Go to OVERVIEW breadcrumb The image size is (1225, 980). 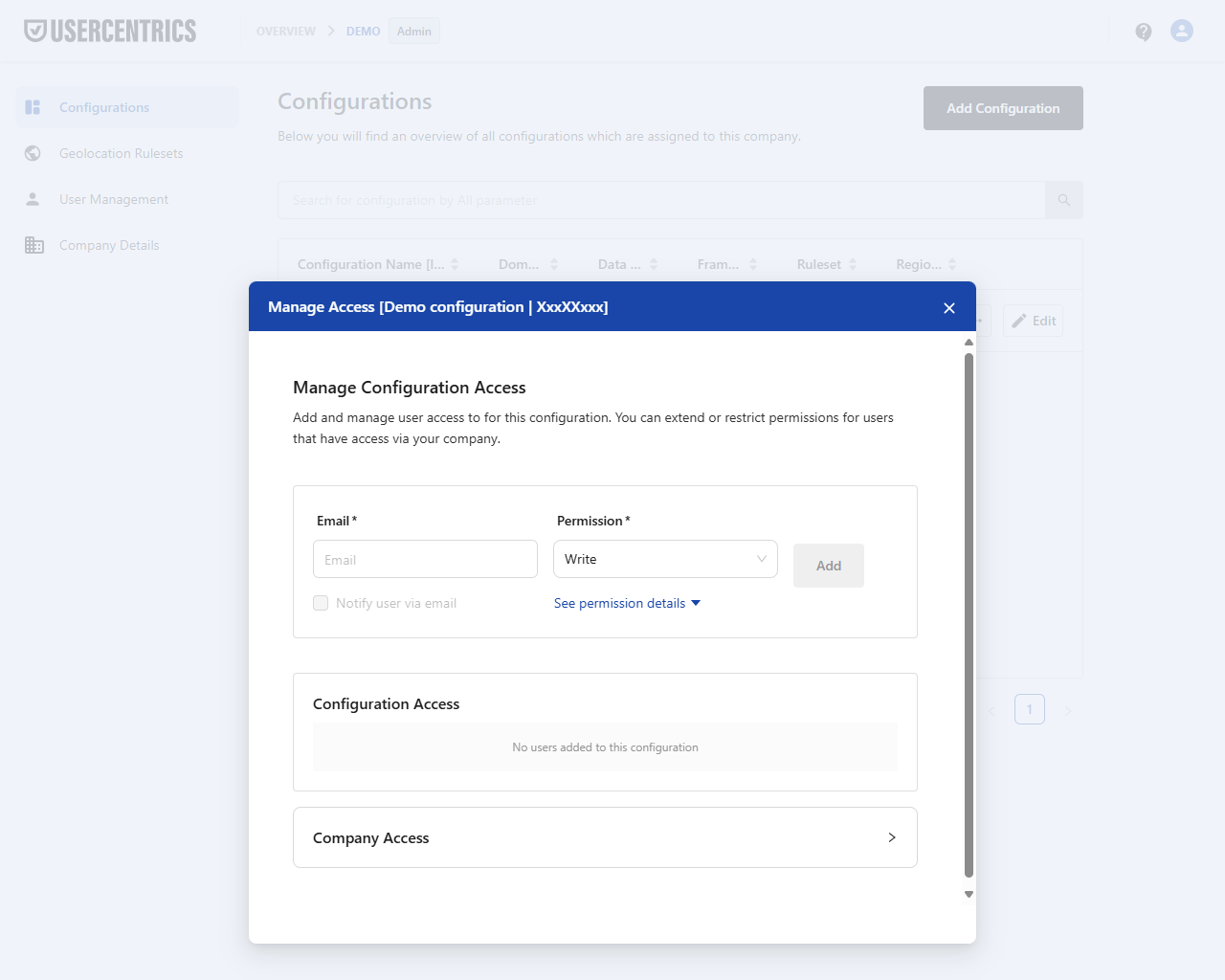[286, 31]
